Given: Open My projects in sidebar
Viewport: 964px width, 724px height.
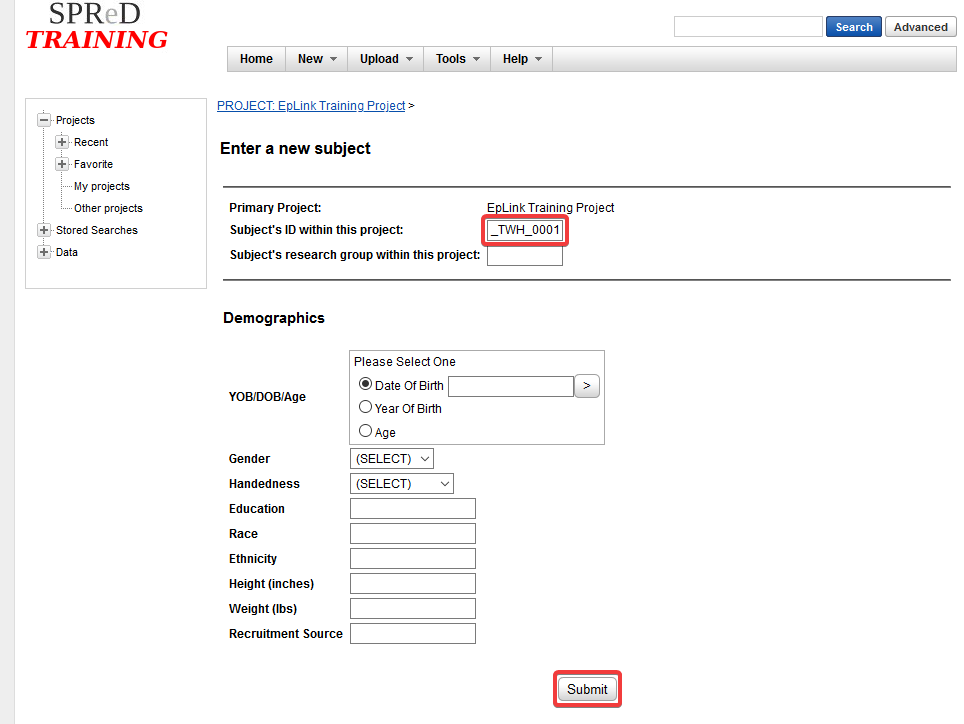Looking at the screenshot, I should [x=101, y=186].
